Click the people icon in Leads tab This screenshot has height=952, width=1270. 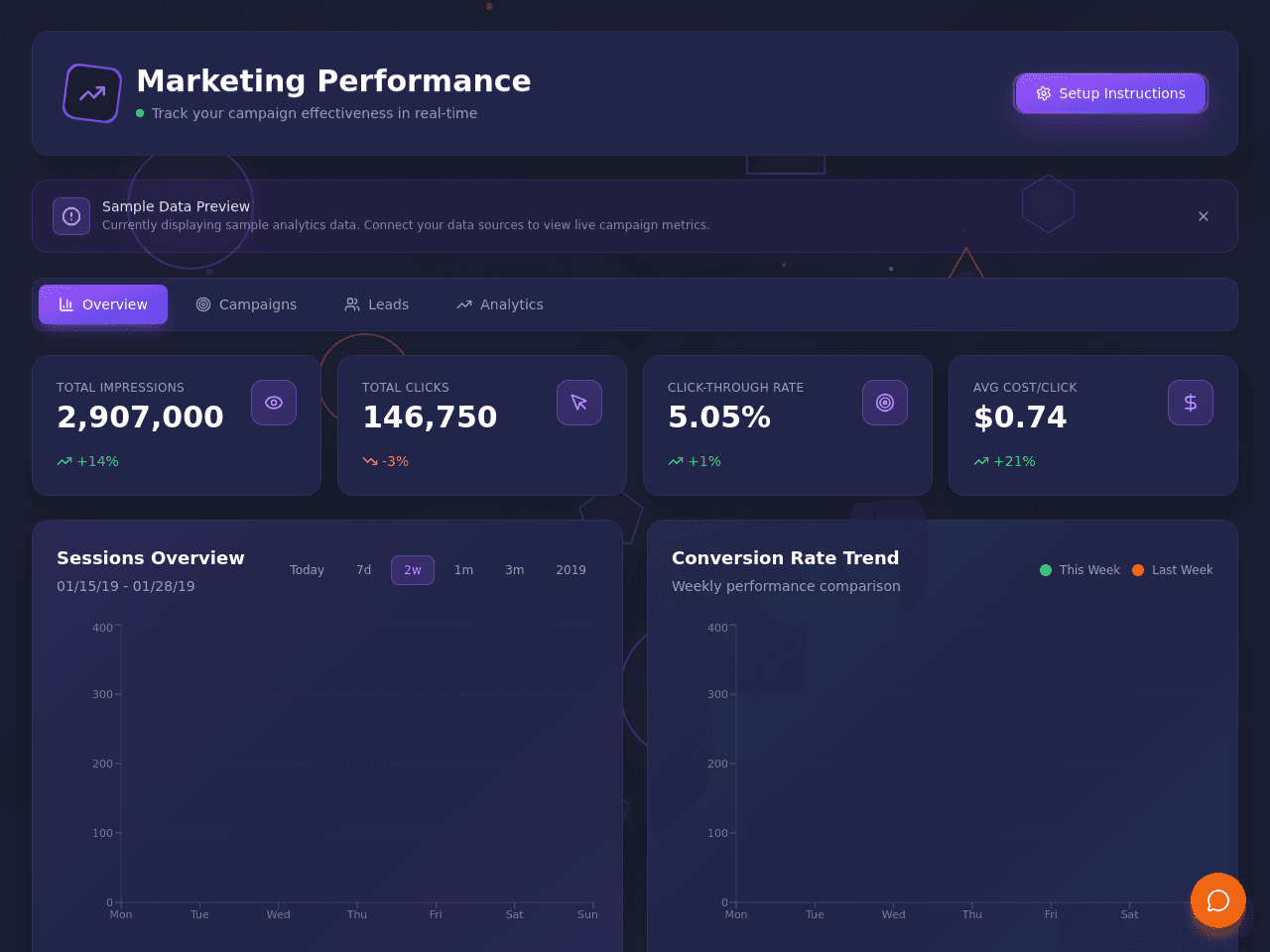(352, 304)
